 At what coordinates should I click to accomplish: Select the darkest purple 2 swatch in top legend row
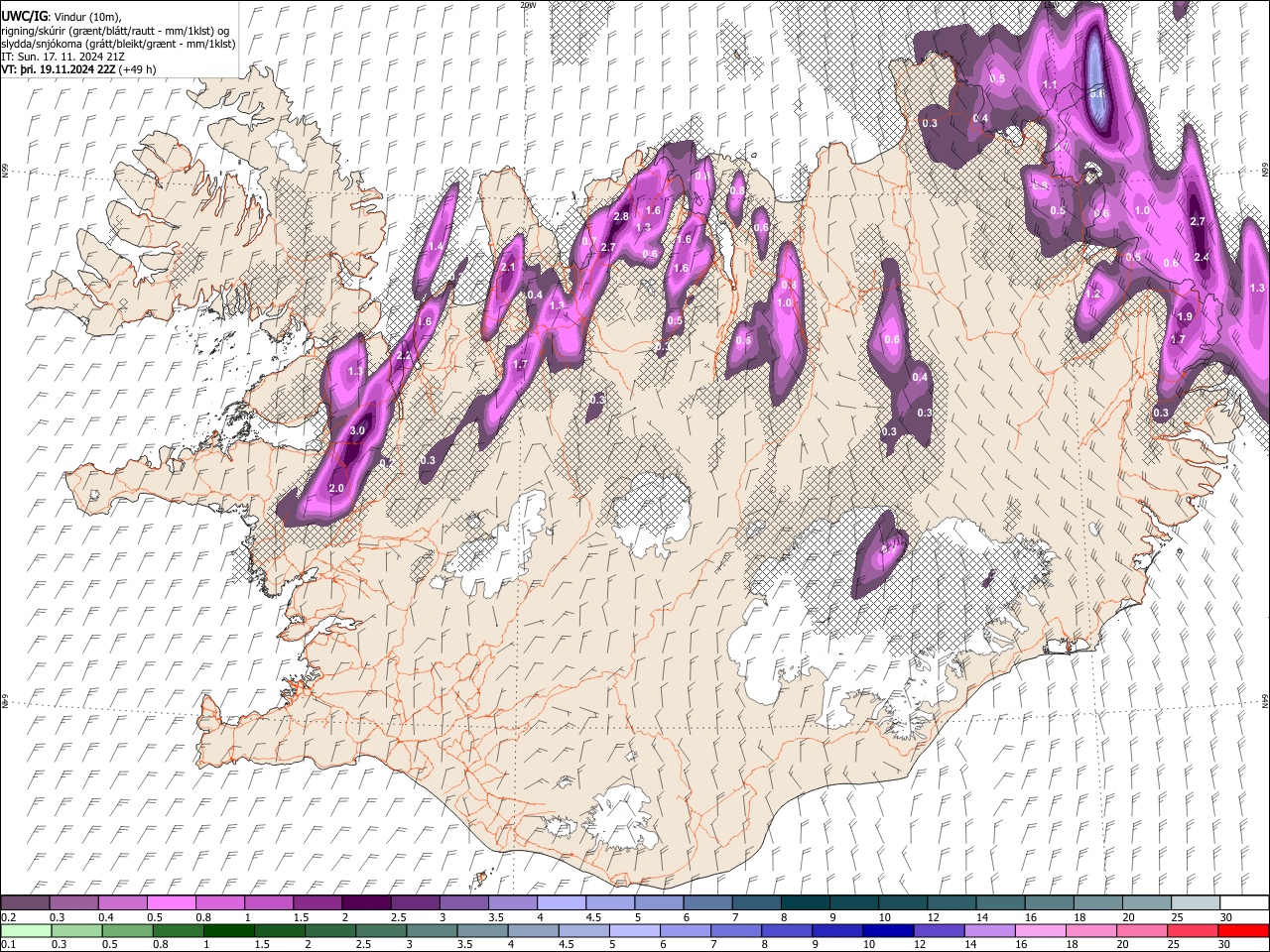coord(366,903)
